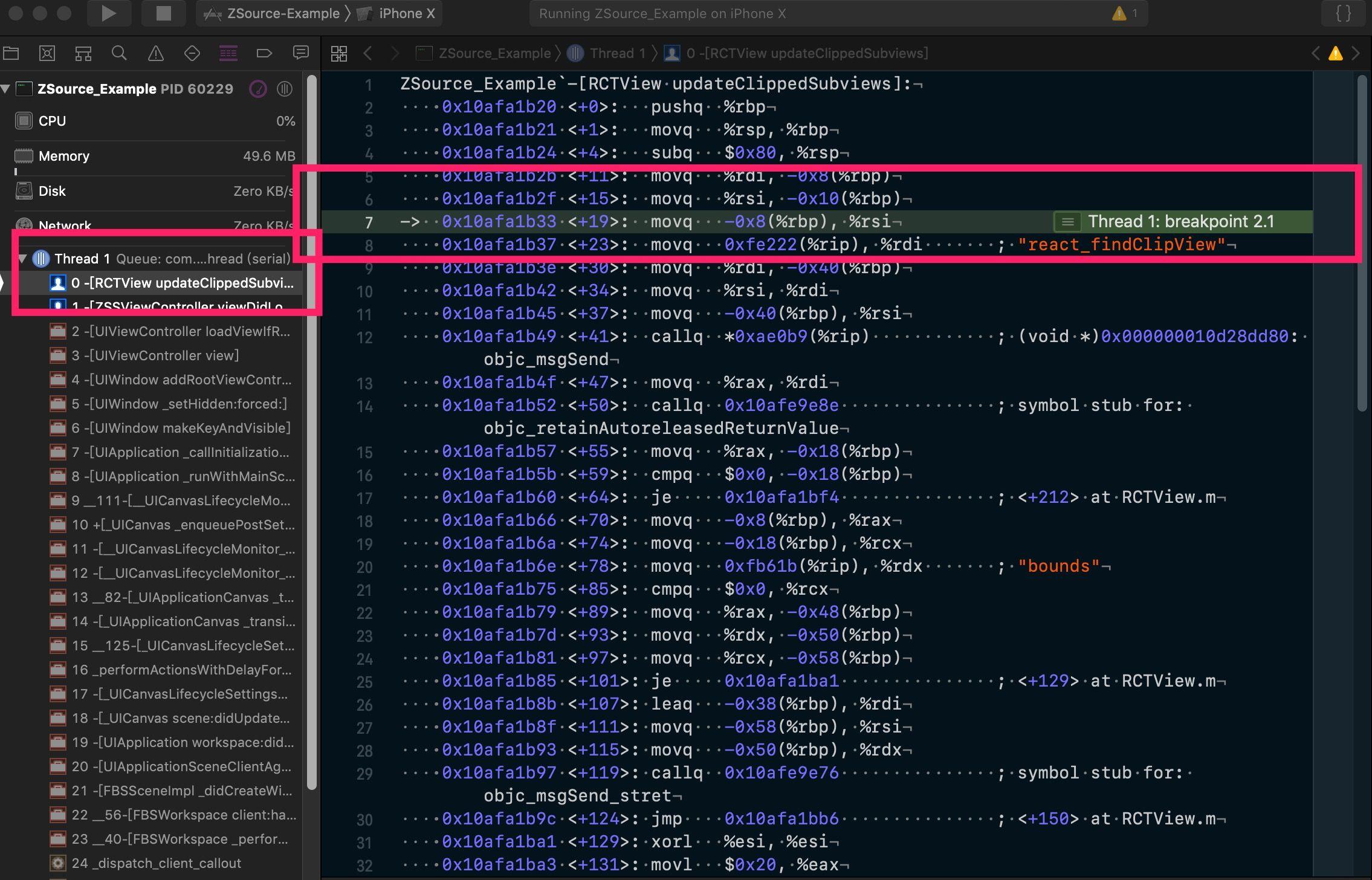The image size is (1372, 880).
Task: Click the process view options gauge icon
Action: point(258,89)
